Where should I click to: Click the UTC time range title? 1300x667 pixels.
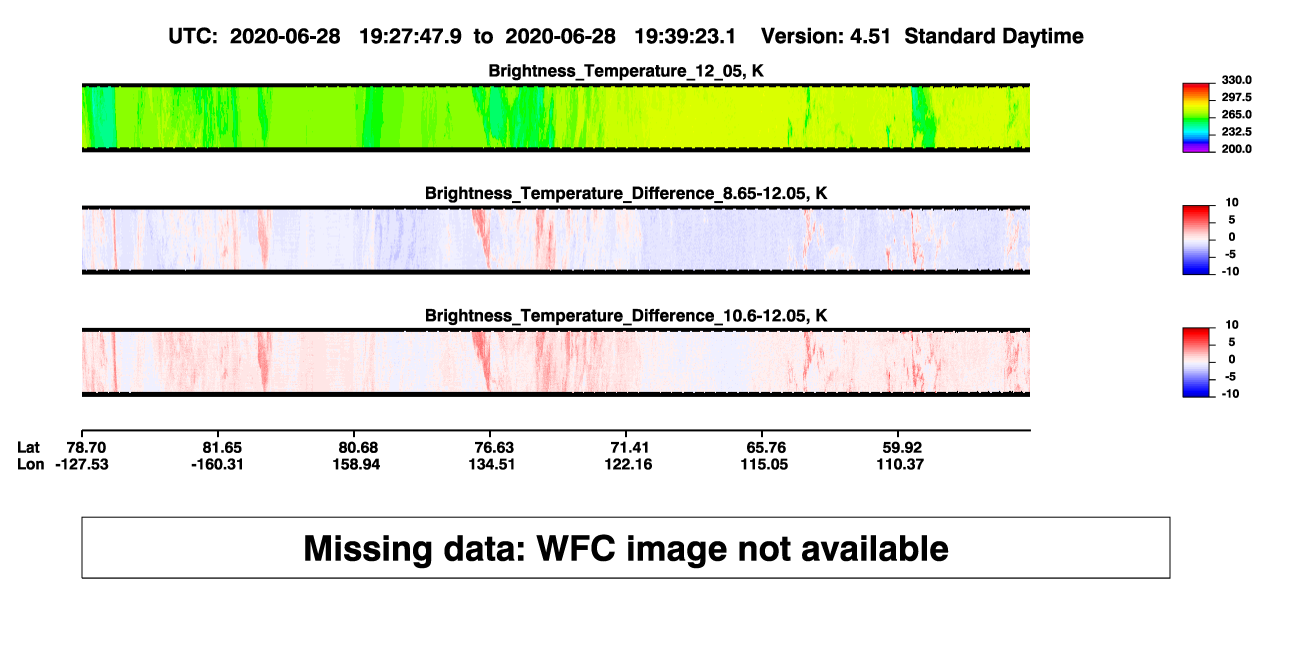click(x=626, y=37)
